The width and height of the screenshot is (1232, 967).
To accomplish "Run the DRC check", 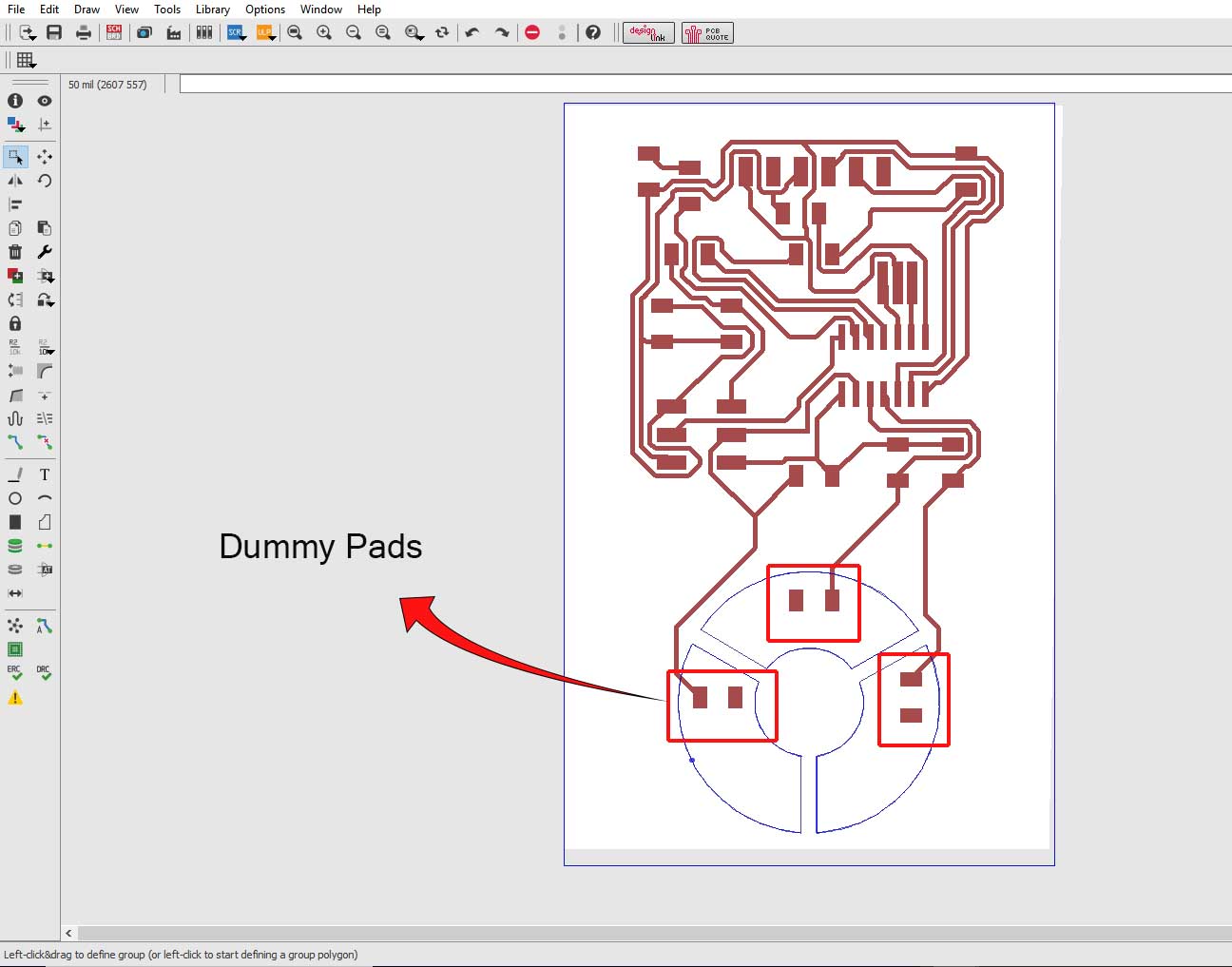I will coord(45,673).
